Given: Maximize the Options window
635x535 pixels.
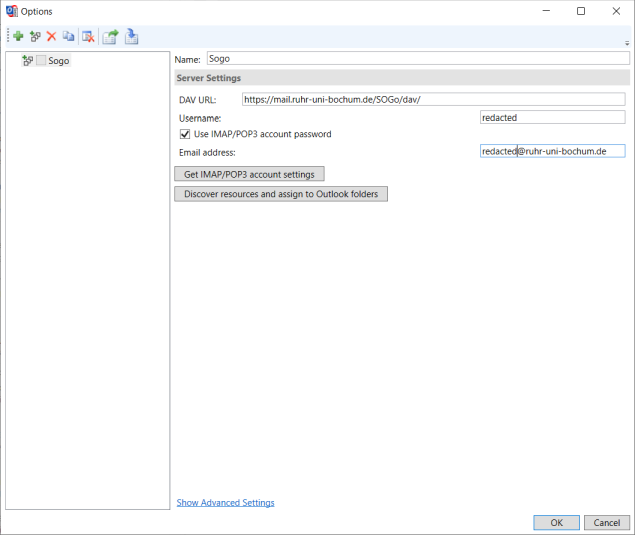Looking at the screenshot, I should (581, 11).
